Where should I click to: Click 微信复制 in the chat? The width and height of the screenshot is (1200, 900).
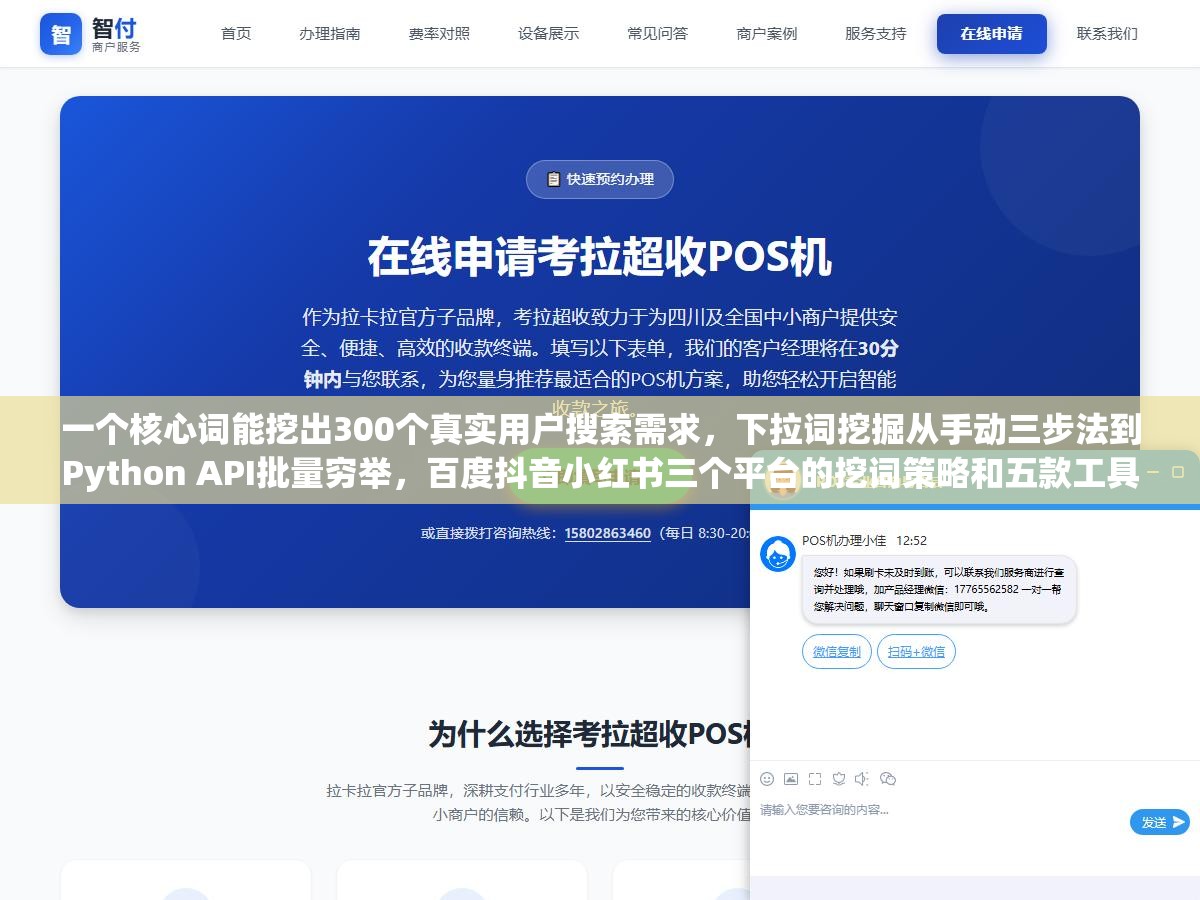click(x=837, y=652)
